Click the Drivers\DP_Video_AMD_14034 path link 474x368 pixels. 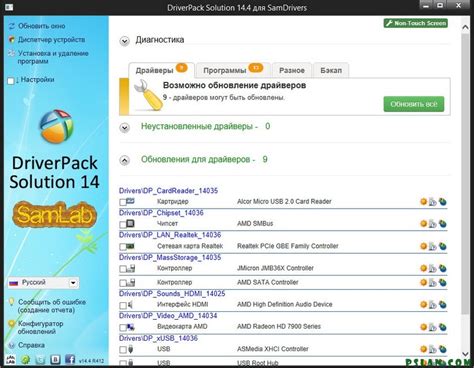coord(168,316)
